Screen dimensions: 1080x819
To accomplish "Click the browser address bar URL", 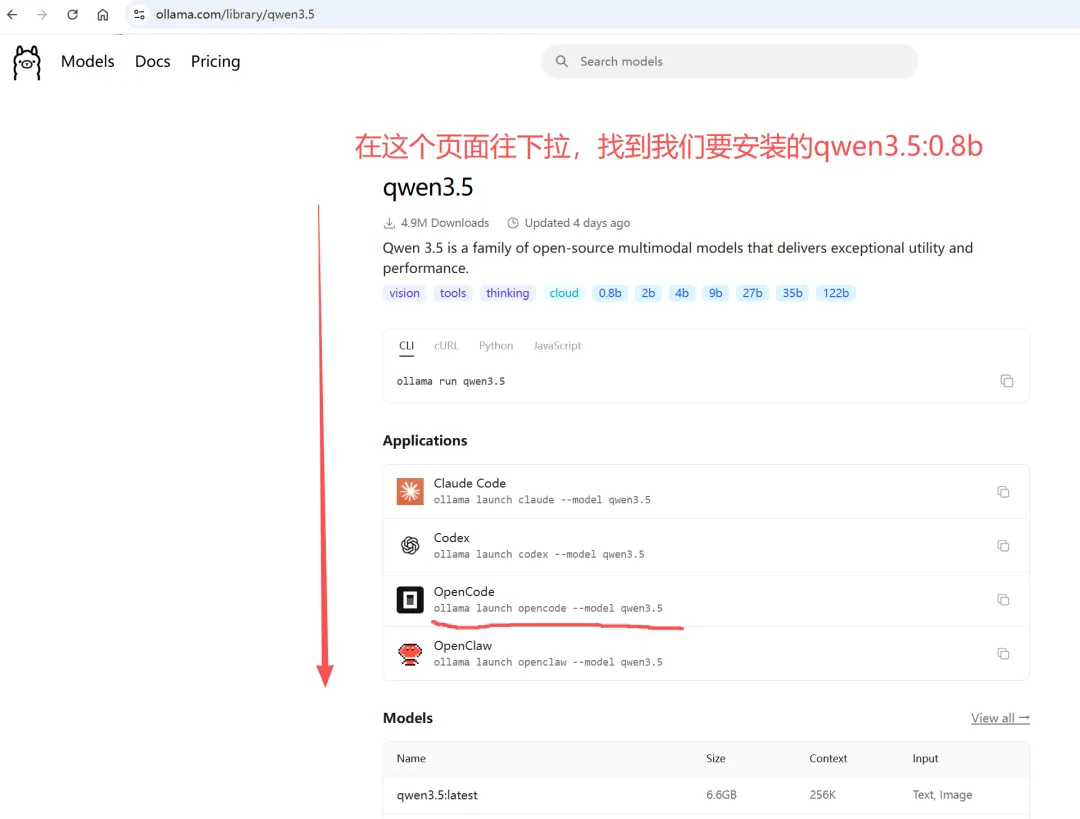I will coord(235,14).
